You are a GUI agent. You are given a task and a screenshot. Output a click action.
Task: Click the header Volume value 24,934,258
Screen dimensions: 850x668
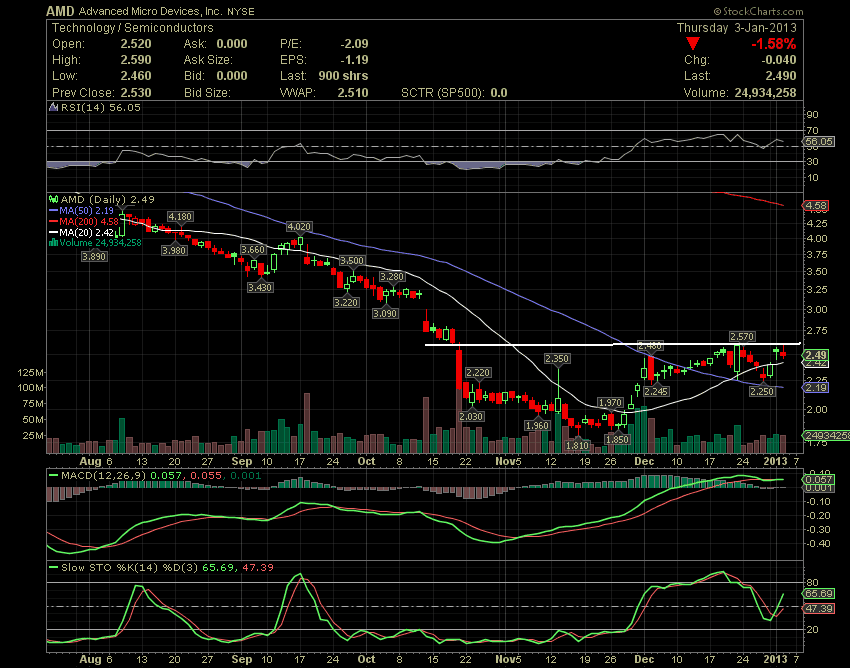765,93
